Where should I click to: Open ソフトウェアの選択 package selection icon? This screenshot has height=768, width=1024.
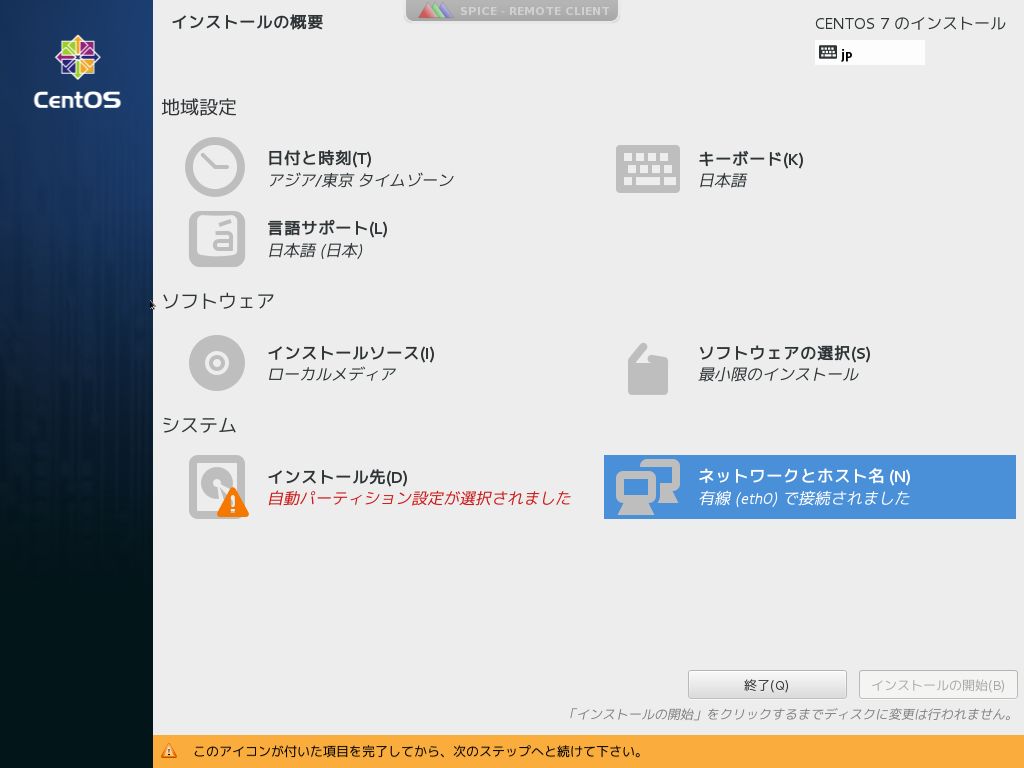647,367
